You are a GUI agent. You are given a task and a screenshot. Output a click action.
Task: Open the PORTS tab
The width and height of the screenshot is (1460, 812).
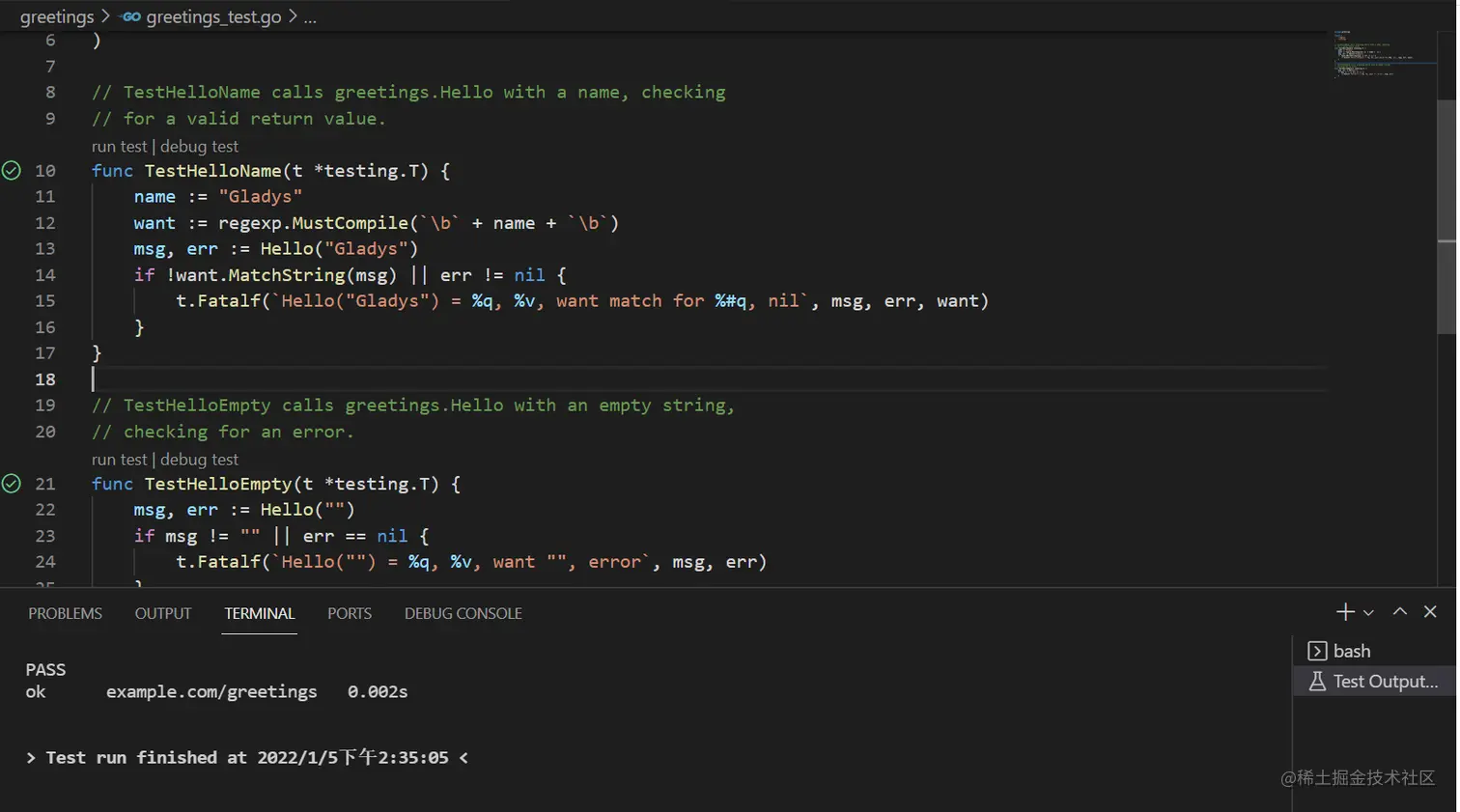pos(350,613)
